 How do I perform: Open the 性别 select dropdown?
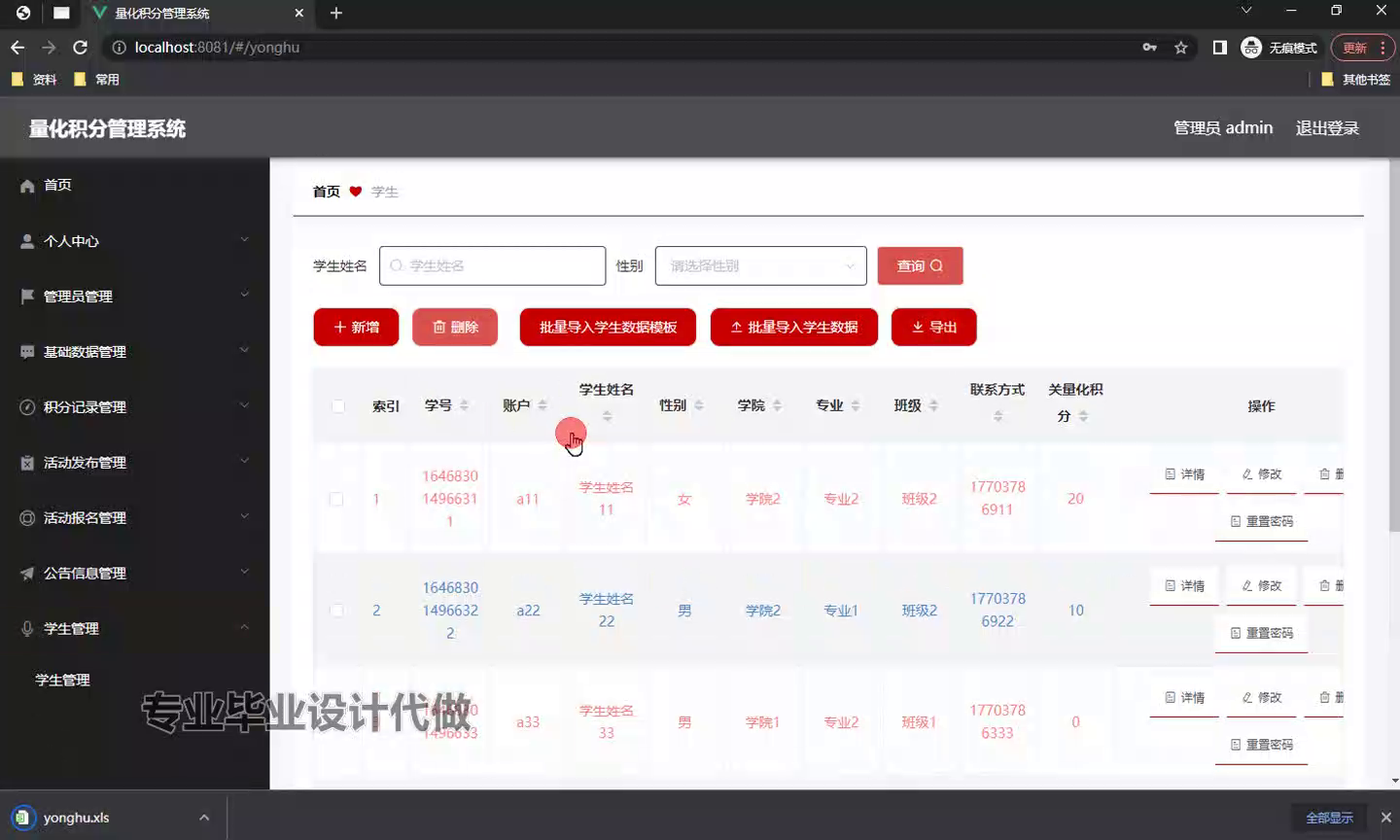(x=761, y=265)
